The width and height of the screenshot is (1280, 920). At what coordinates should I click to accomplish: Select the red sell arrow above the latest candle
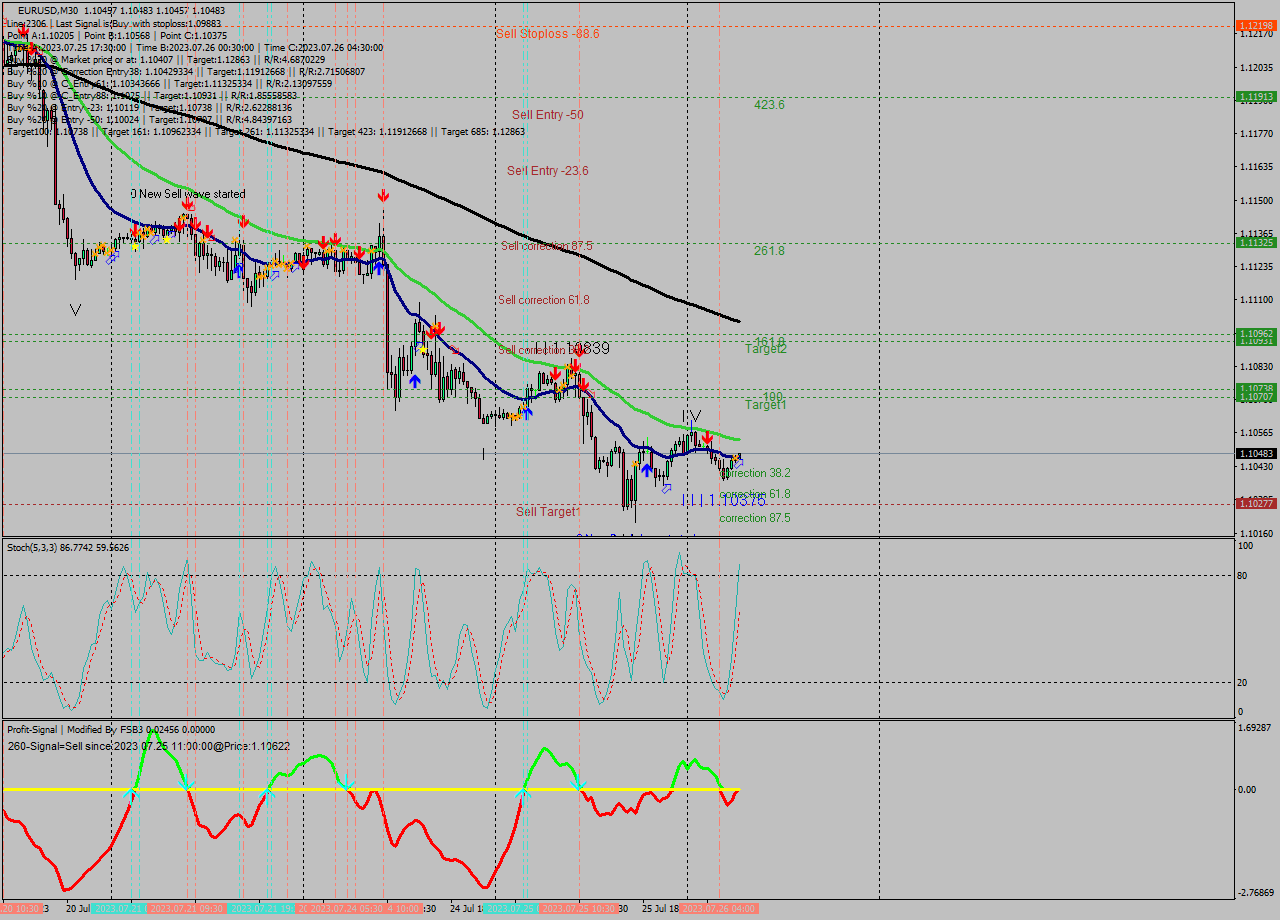pyautogui.click(x=708, y=437)
